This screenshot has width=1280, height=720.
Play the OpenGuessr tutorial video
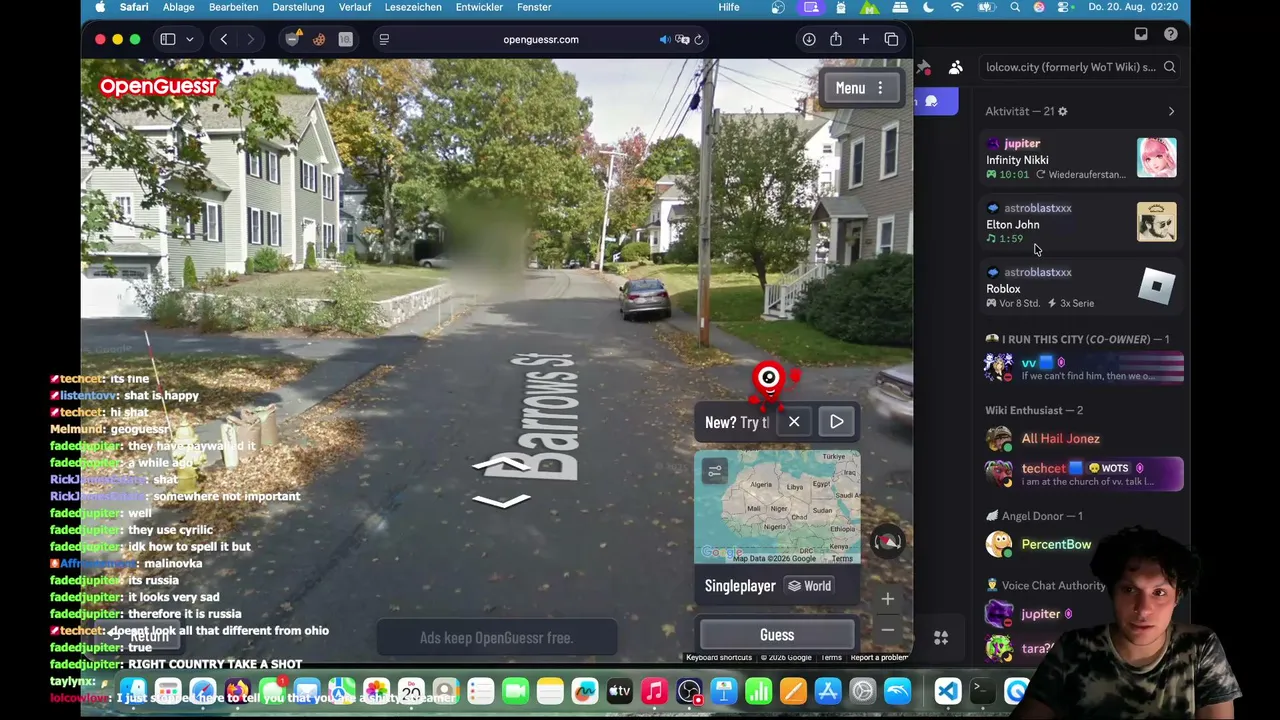pos(837,421)
